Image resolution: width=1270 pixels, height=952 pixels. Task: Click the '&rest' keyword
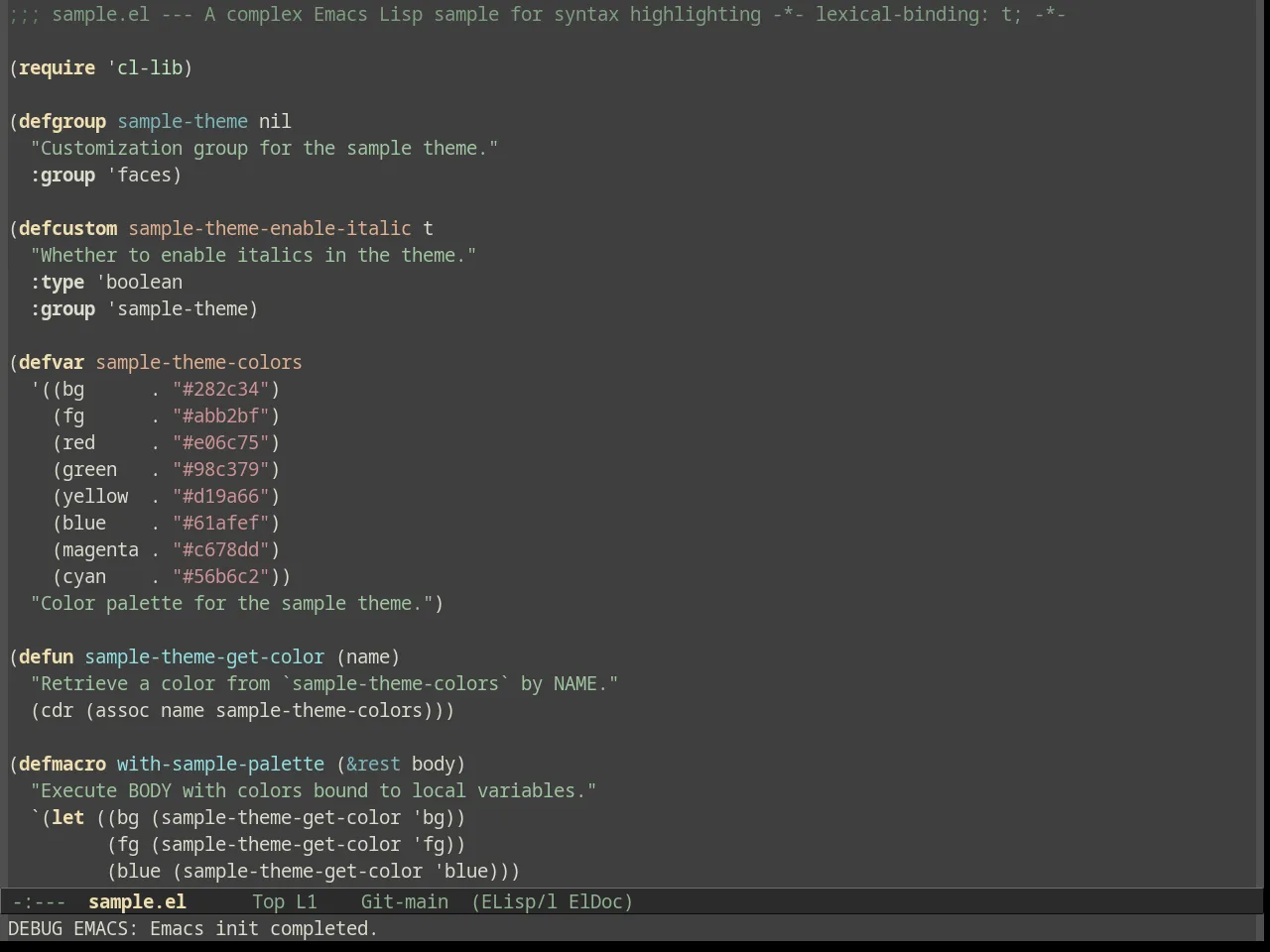(373, 764)
